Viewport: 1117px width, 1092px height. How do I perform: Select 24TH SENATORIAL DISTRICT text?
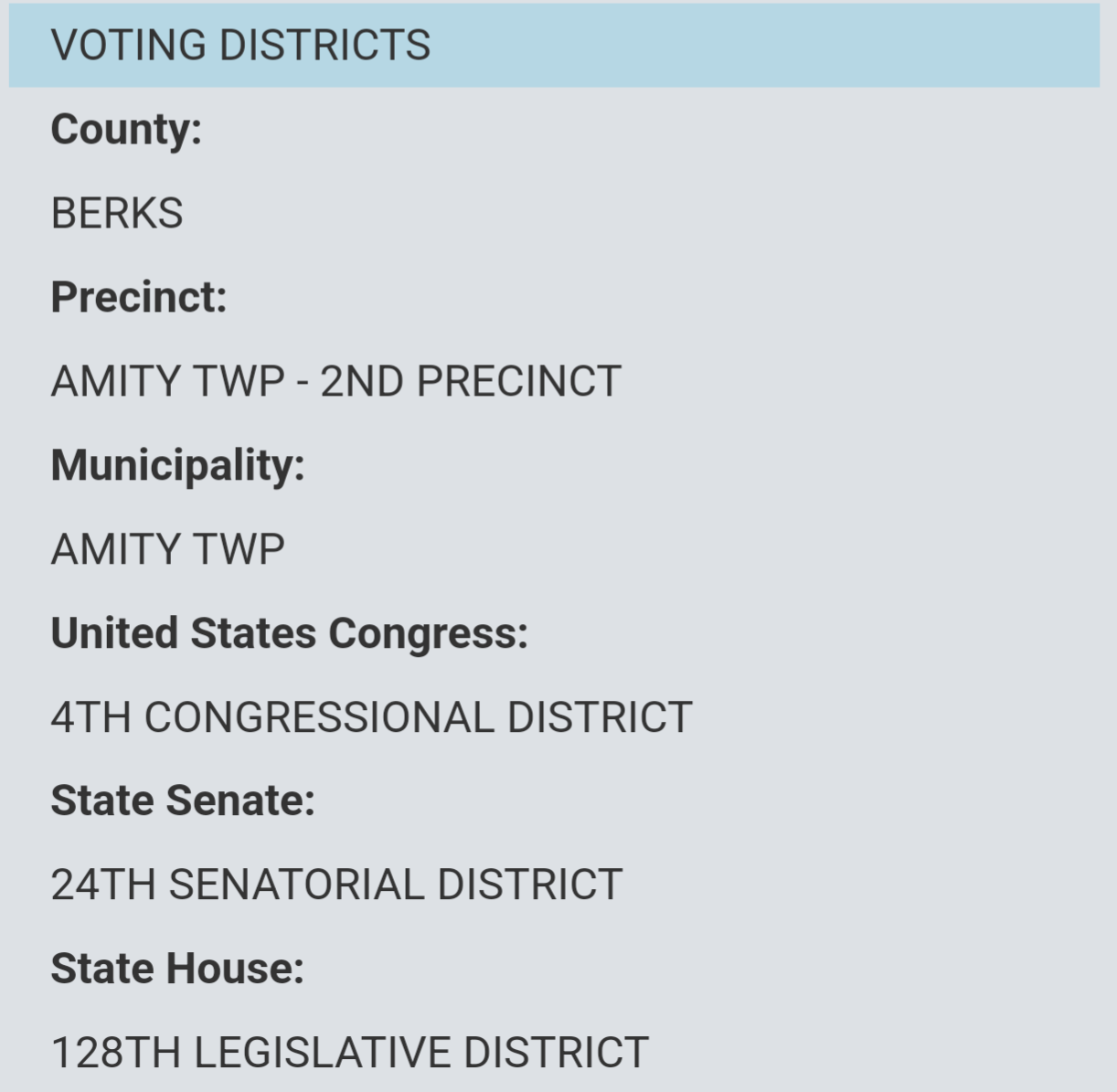[x=336, y=885]
